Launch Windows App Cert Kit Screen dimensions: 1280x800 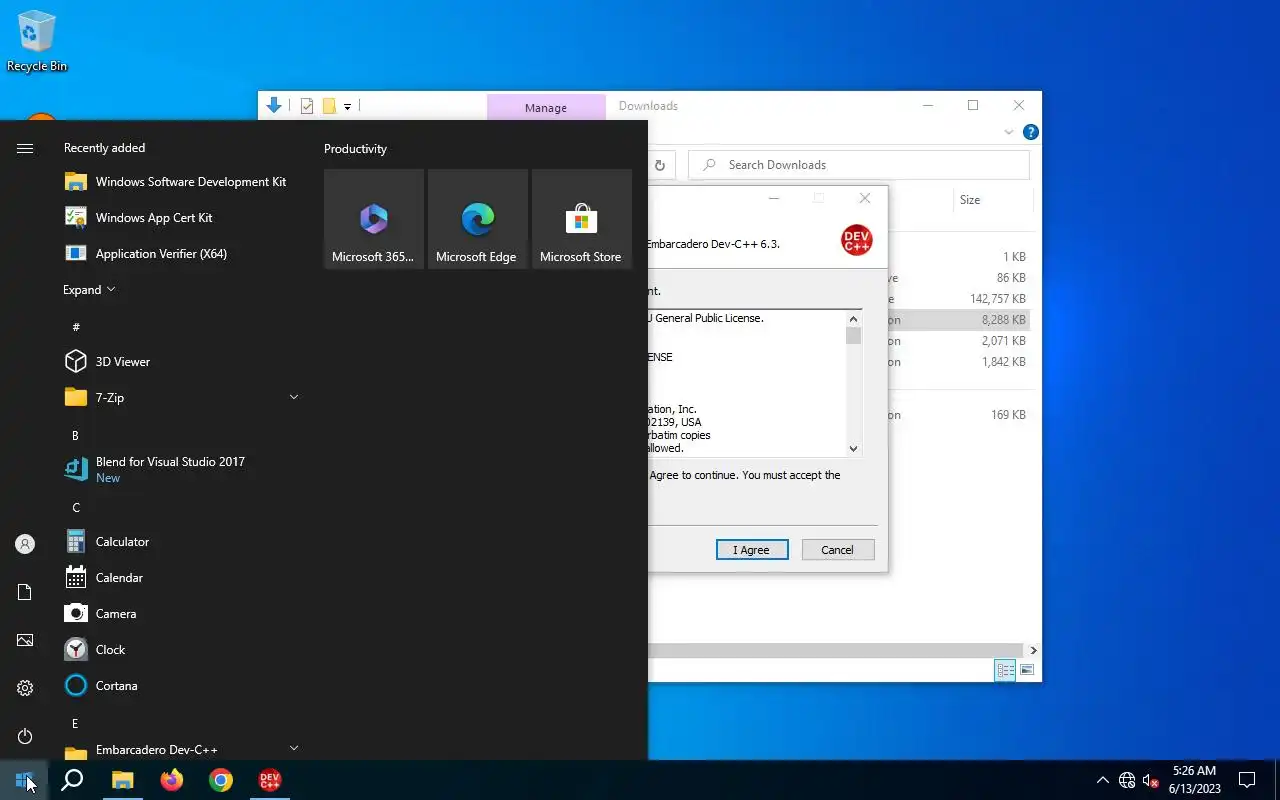tap(180, 218)
